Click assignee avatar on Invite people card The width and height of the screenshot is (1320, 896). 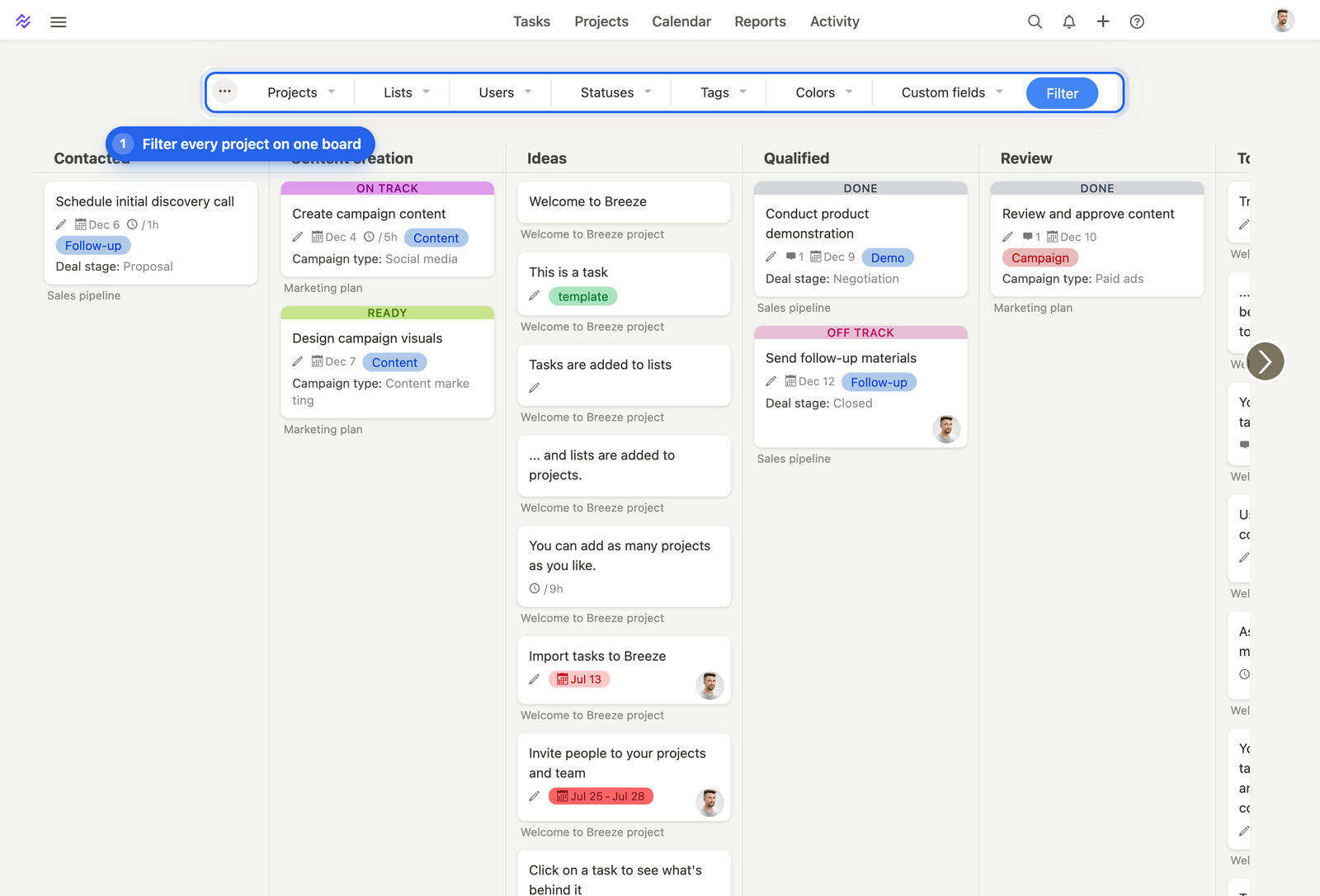tap(709, 803)
